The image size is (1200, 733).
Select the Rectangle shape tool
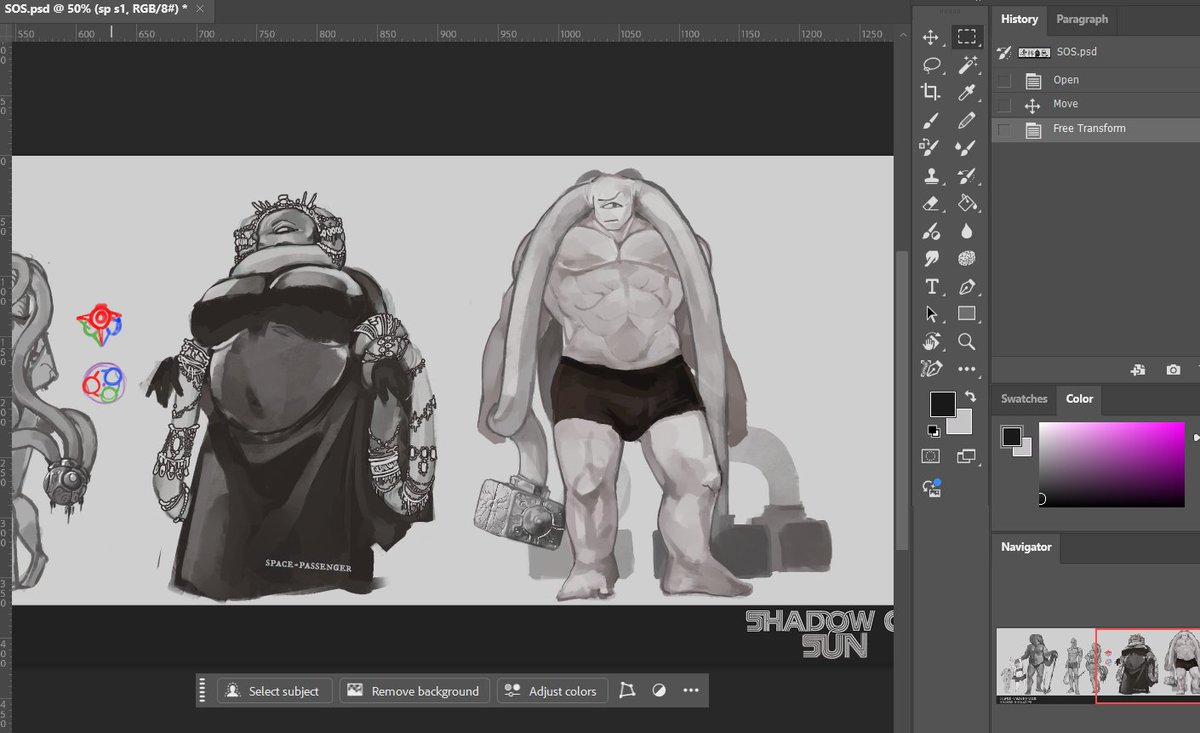(966, 314)
